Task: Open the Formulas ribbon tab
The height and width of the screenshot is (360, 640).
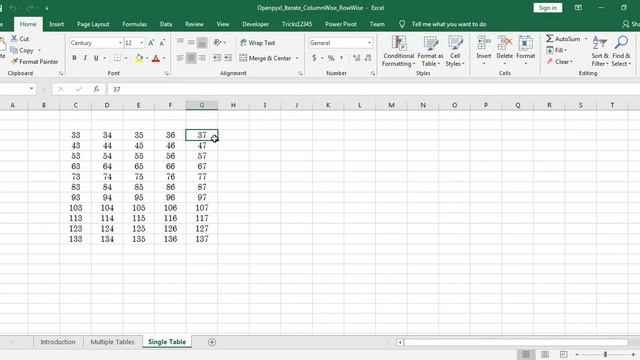Action: pos(135,24)
